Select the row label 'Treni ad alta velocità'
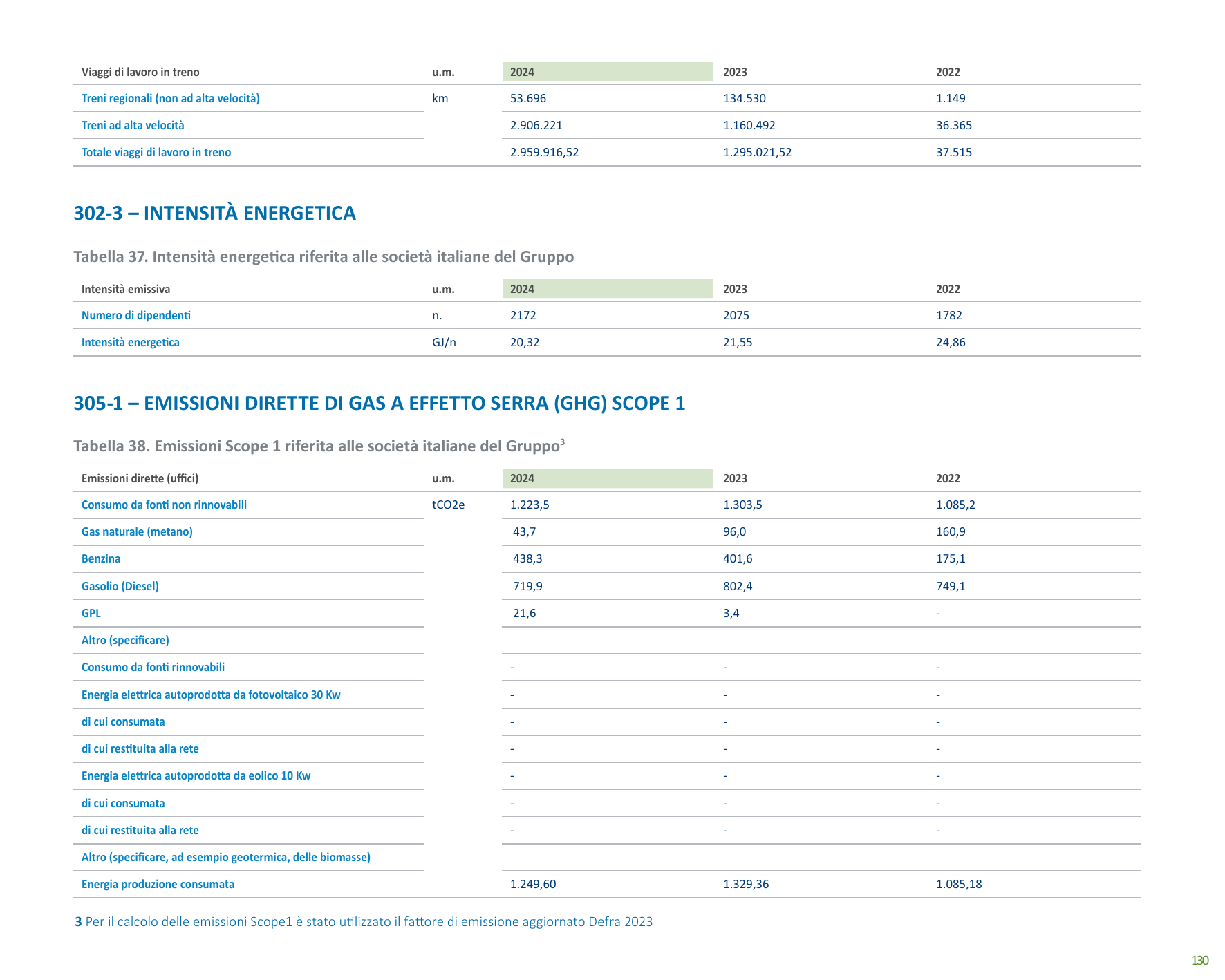This screenshot has height=980, width=1225. click(x=133, y=125)
